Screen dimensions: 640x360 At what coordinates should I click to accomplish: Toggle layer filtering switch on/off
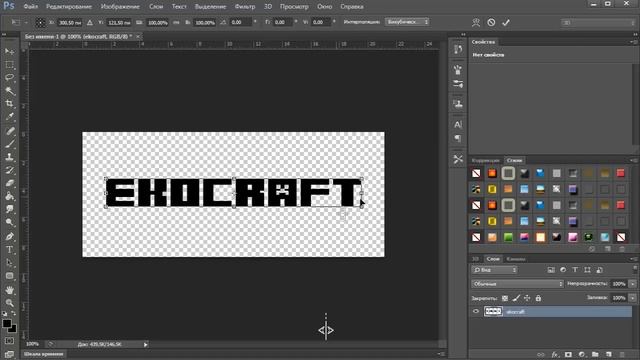click(x=635, y=269)
